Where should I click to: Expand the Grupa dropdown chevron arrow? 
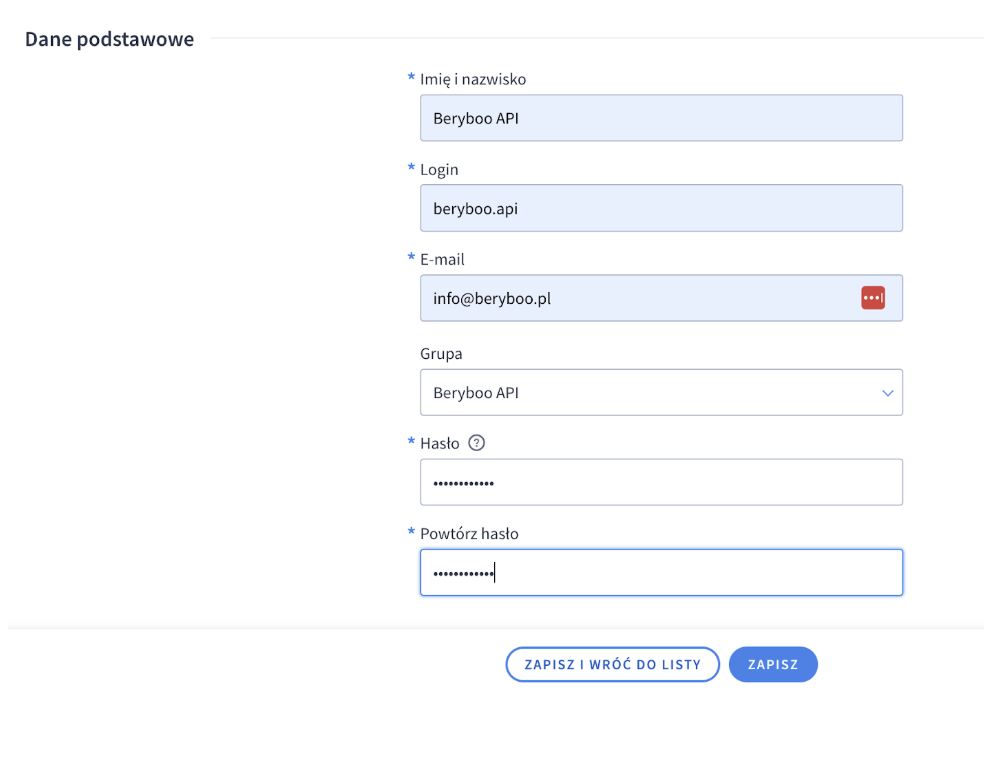tap(887, 393)
